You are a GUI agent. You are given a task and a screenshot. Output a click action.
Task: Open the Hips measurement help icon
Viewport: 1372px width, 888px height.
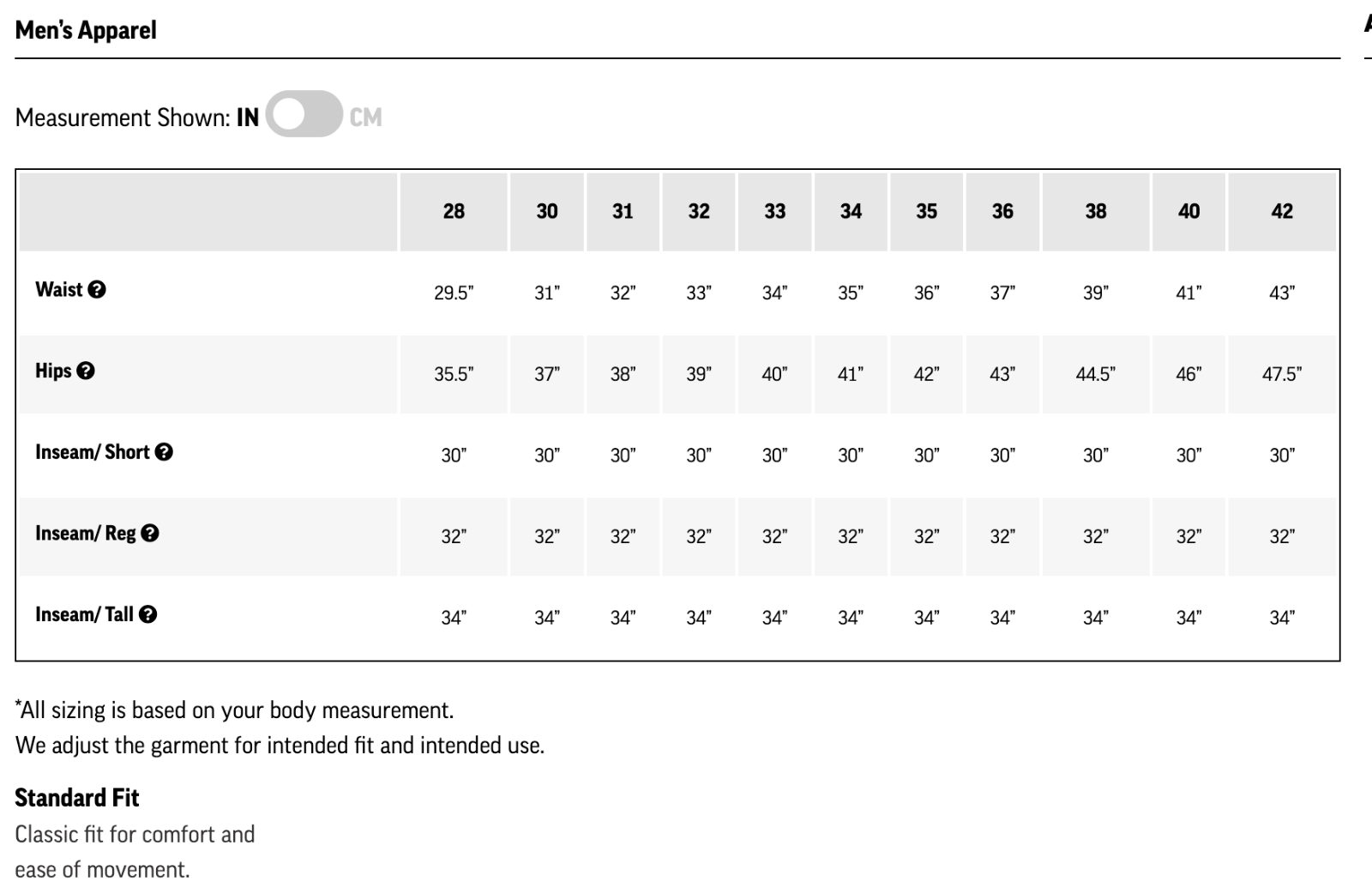[x=86, y=371]
